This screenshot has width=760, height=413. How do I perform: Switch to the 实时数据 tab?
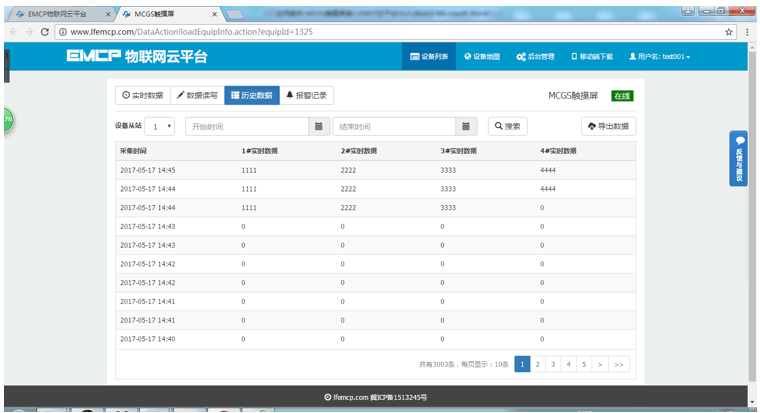142,95
